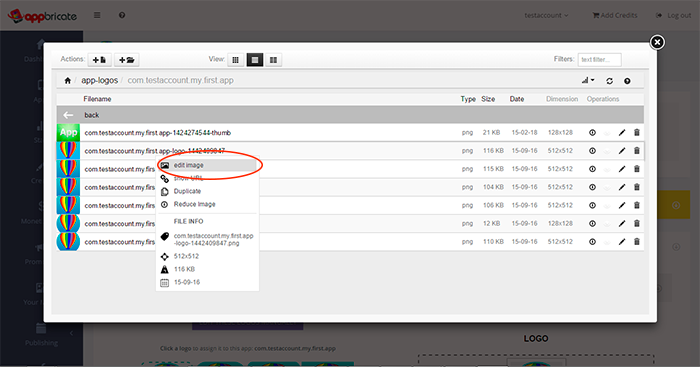Viewport: 700px width, 367px height.
Task: Switch to the grid box view
Action: [236, 60]
